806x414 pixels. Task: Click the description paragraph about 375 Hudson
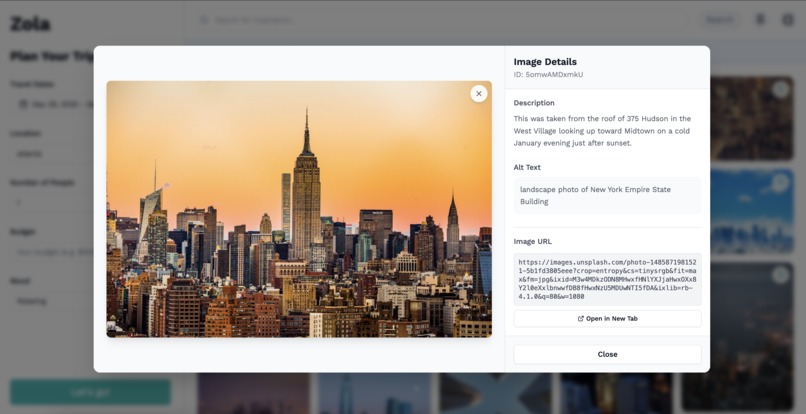pyautogui.click(x=602, y=131)
